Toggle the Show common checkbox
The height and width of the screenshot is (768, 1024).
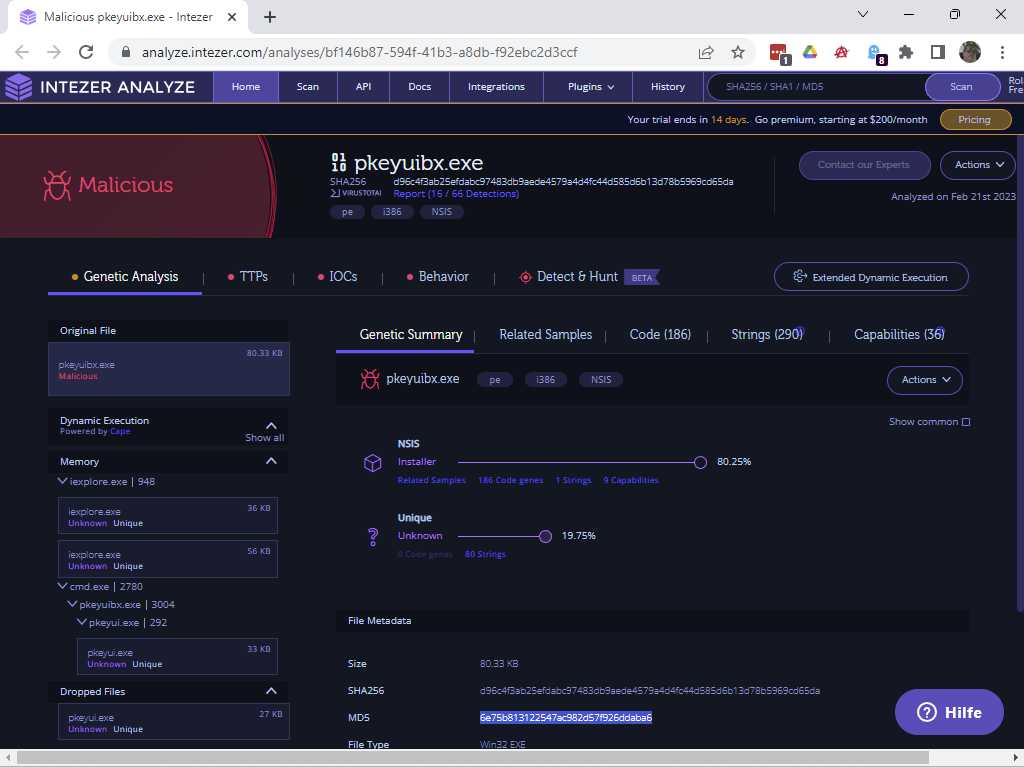click(966, 422)
